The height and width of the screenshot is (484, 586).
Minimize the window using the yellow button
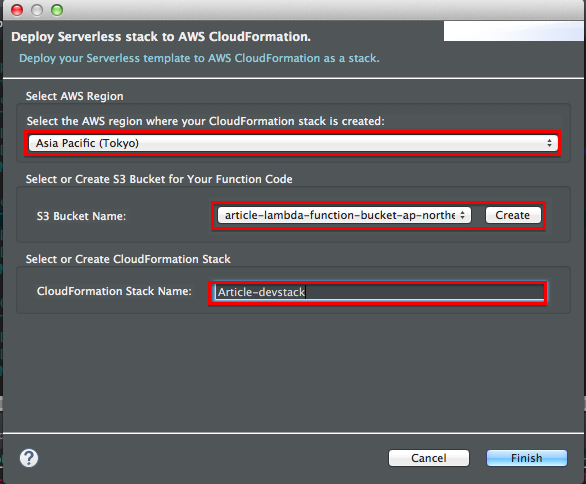click(37, 10)
